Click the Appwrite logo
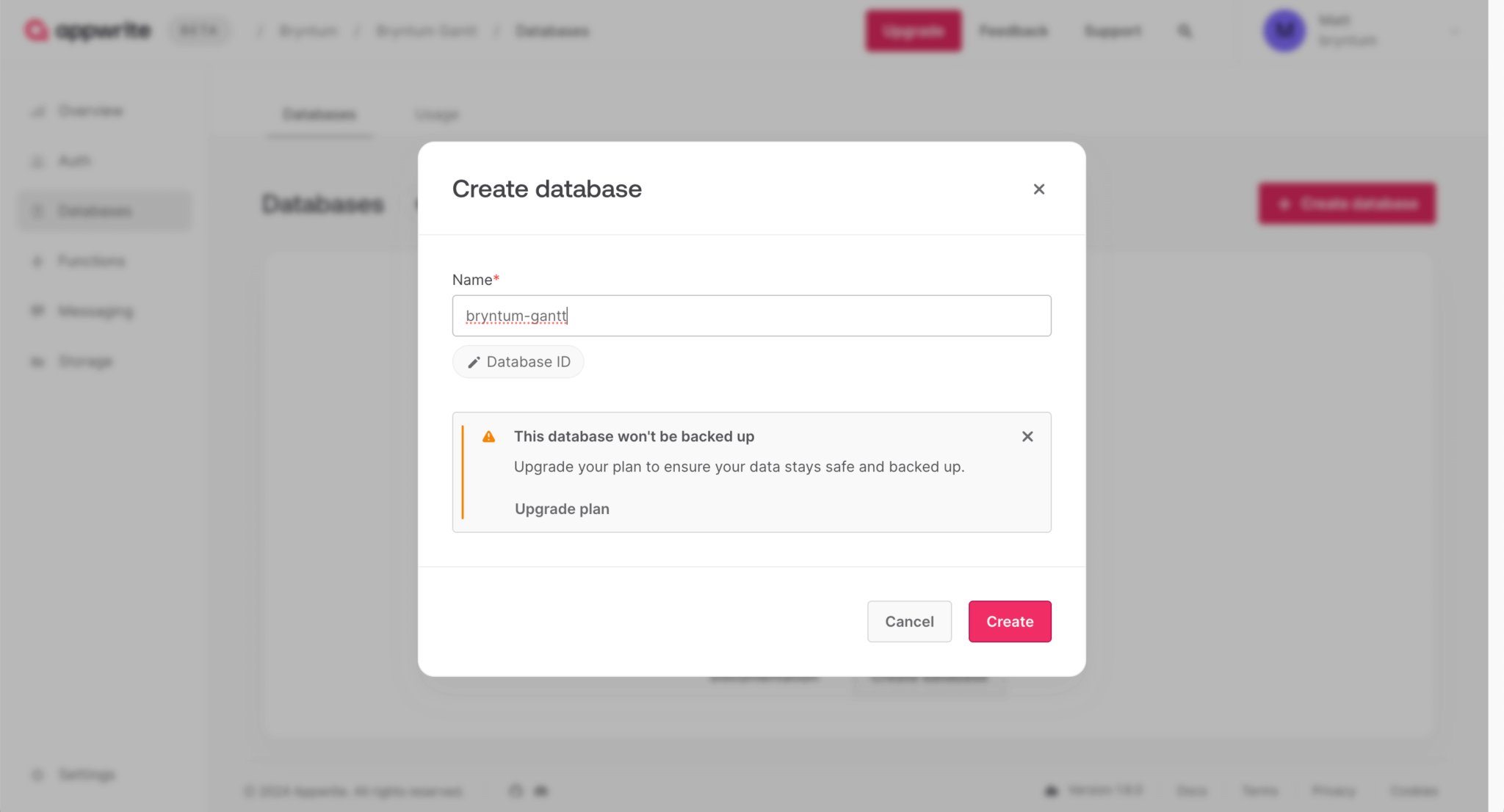The width and height of the screenshot is (1504, 812). 87,30
